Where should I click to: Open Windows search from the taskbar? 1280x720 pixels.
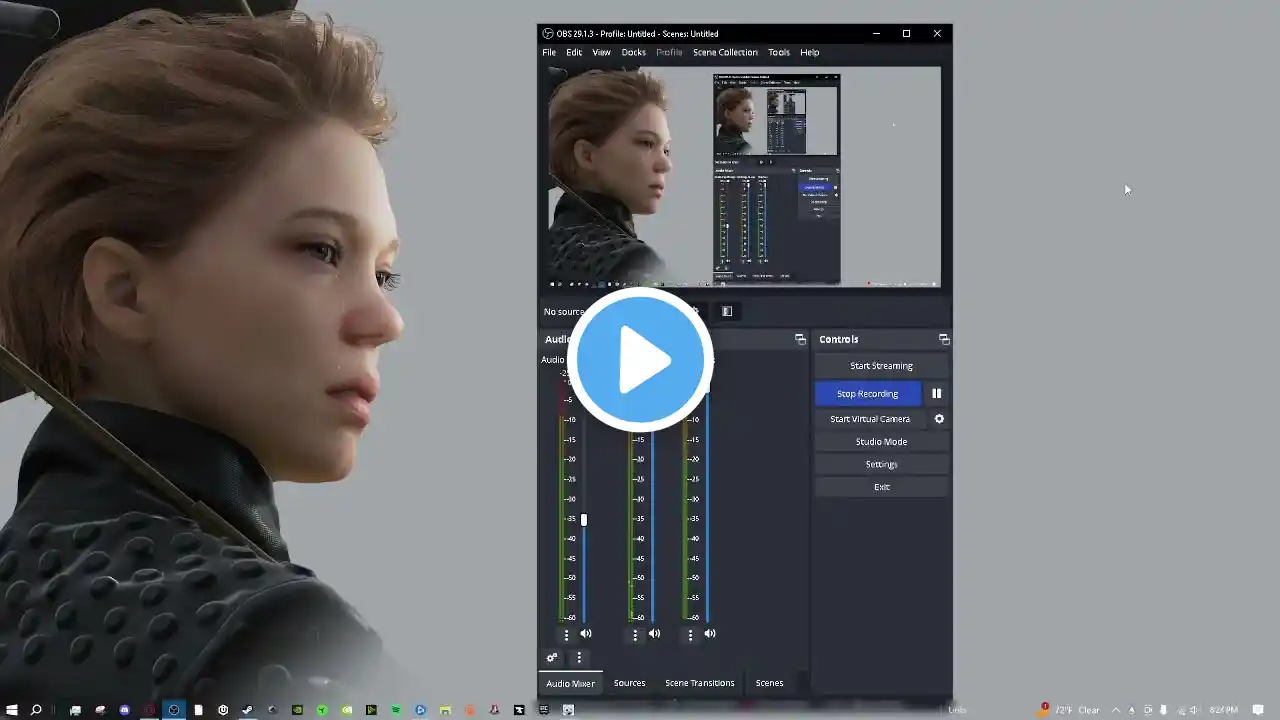36,710
